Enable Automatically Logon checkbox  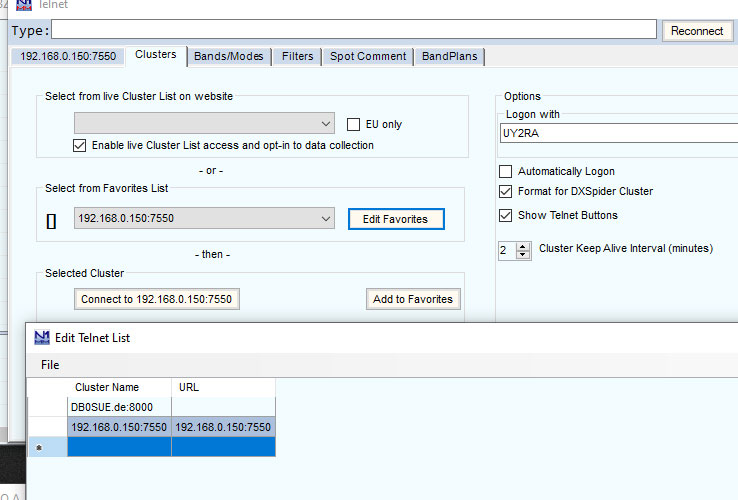pos(505,171)
